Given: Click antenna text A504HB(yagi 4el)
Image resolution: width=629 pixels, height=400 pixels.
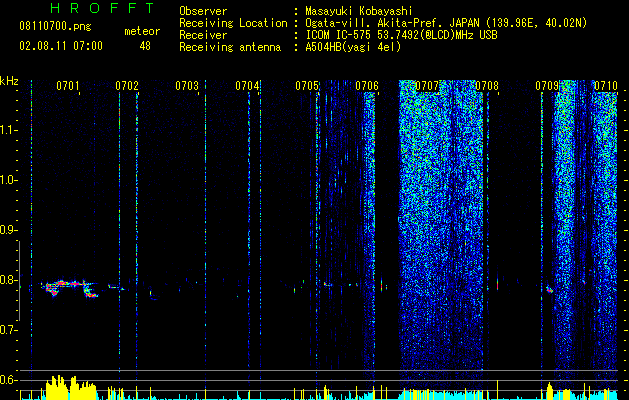Looking at the screenshot, I should [353, 47].
